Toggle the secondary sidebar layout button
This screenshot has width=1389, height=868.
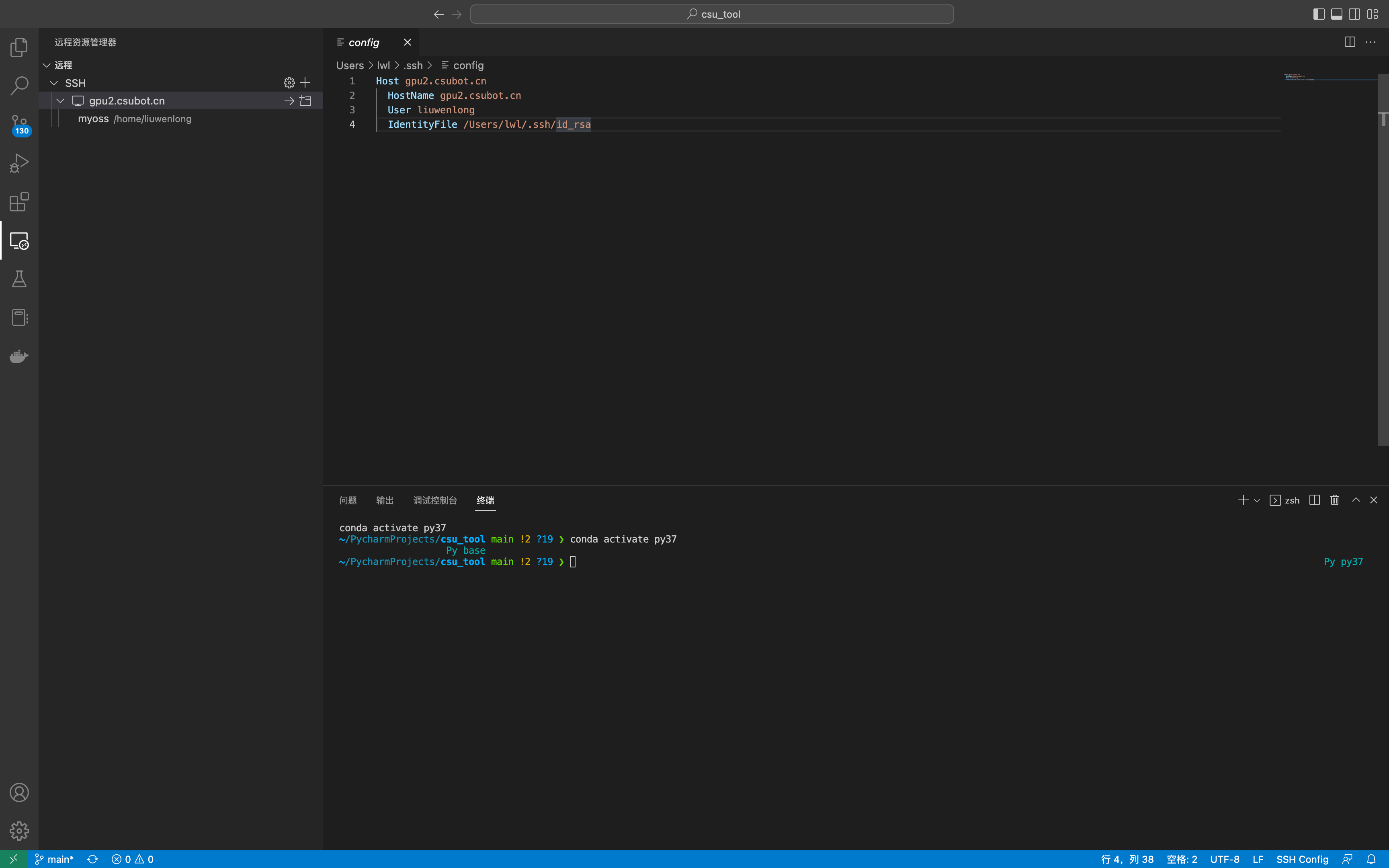(1354, 14)
